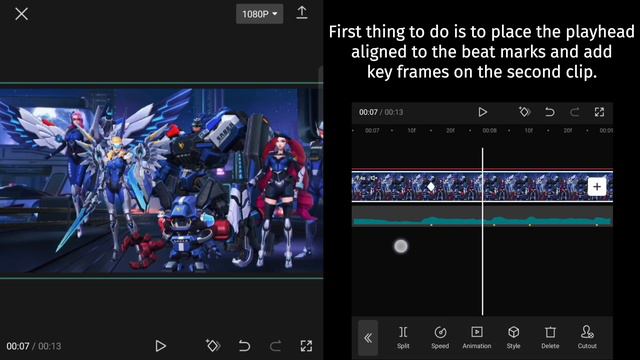Open the Speed tool

pyautogui.click(x=440, y=338)
